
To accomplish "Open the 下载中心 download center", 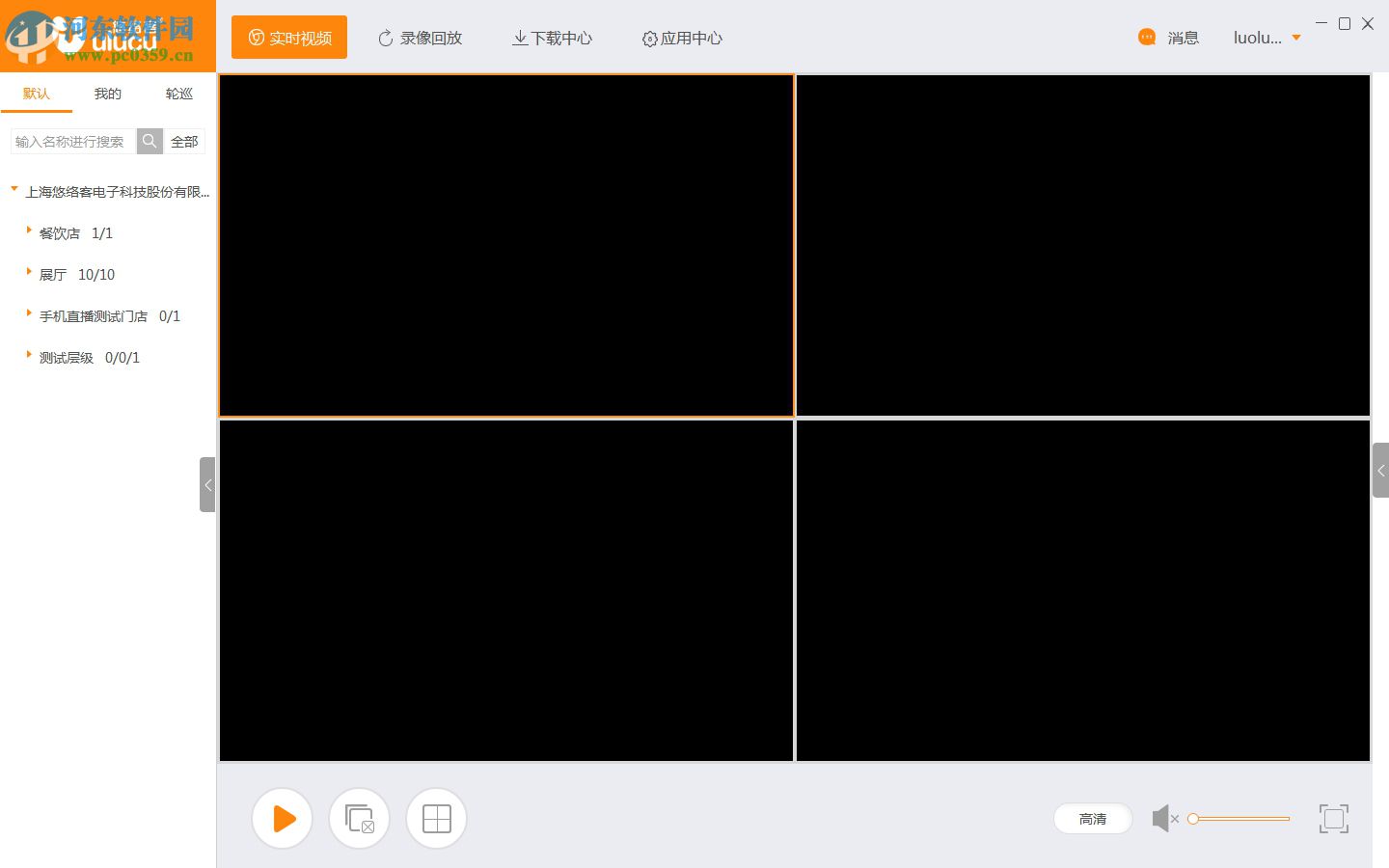I will [551, 38].
